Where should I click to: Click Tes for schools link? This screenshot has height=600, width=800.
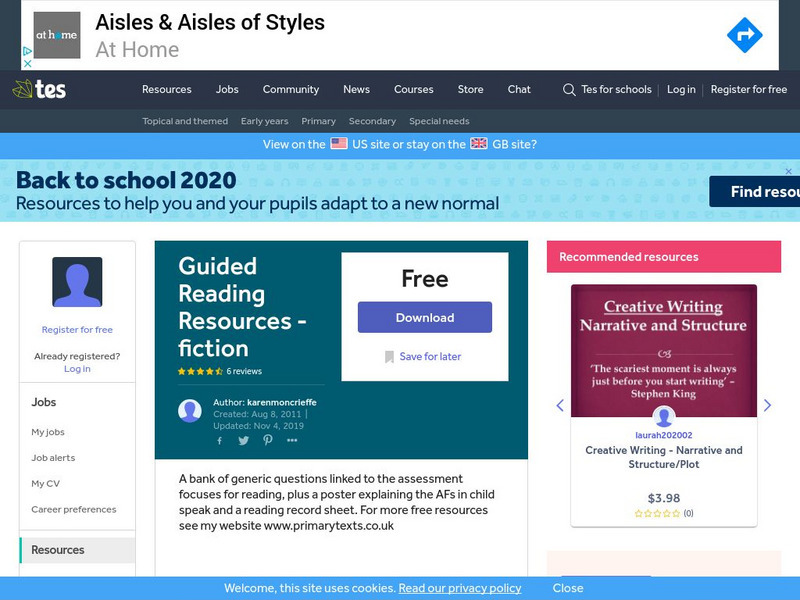coord(616,89)
